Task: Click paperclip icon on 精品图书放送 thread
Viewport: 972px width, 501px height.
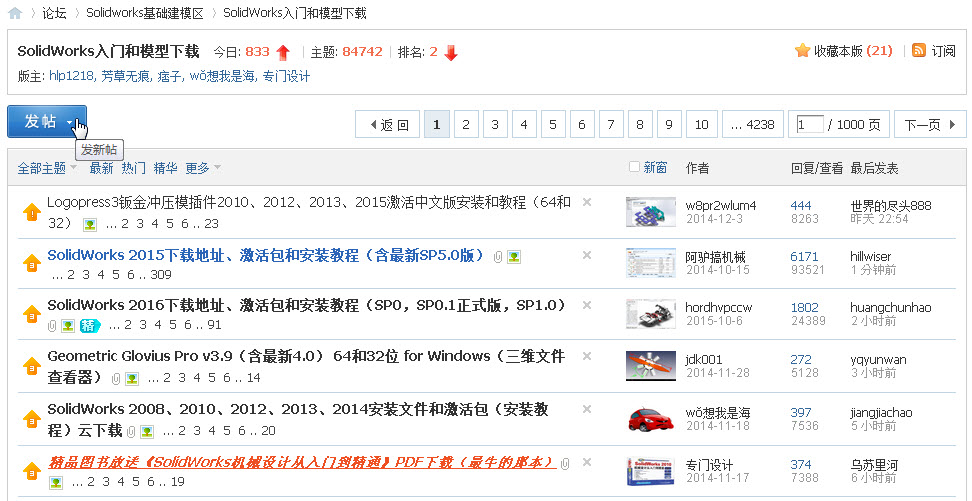Action: [565, 463]
